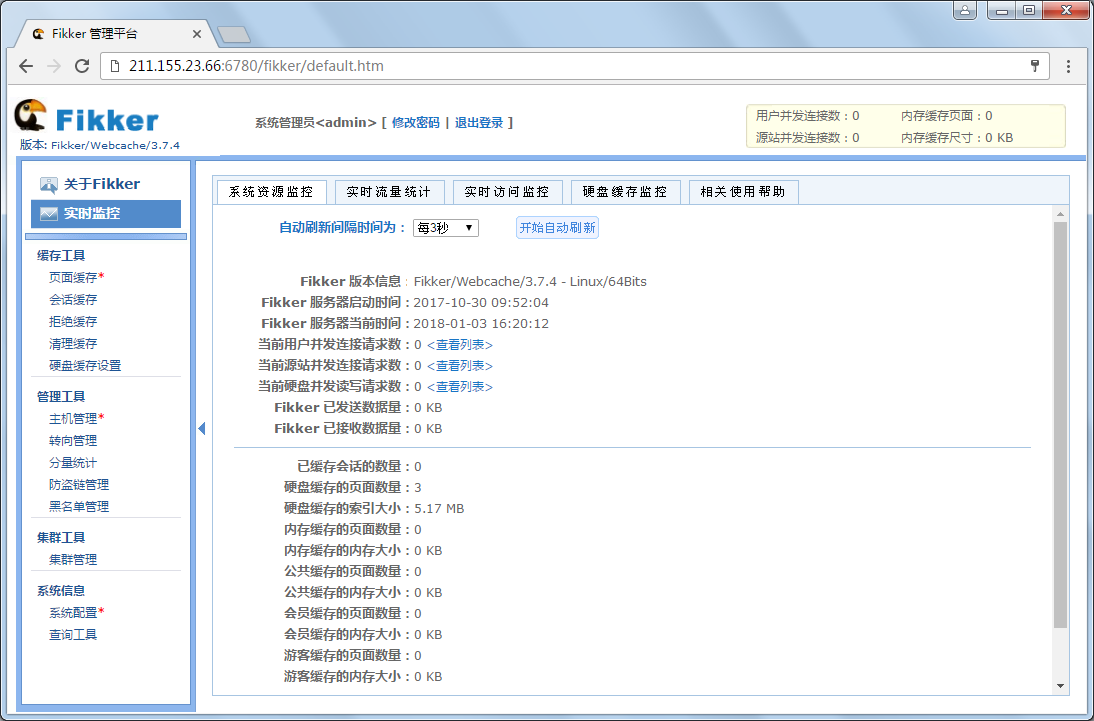The height and width of the screenshot is (721, 1094).
Task: Click the 集群工具 sidebar heading
Action: click(61, 537)
